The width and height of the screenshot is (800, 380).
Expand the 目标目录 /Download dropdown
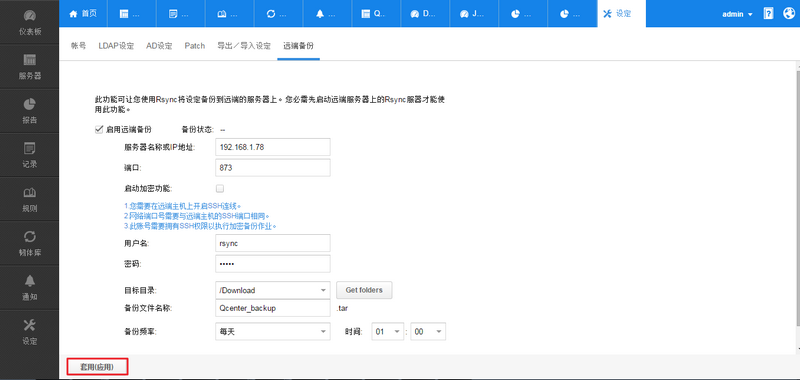pyautogui.click(x=273, y=290)
